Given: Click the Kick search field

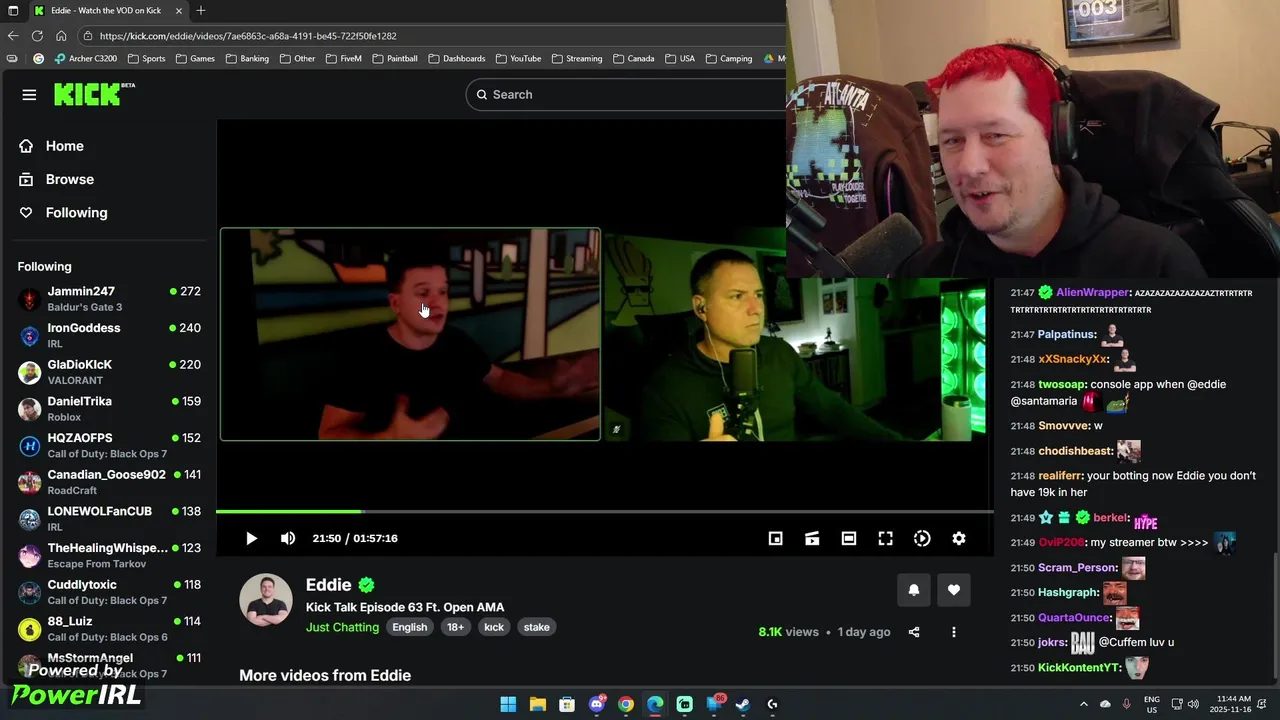Looking at the screenshot, I should [x=625, y=94].
